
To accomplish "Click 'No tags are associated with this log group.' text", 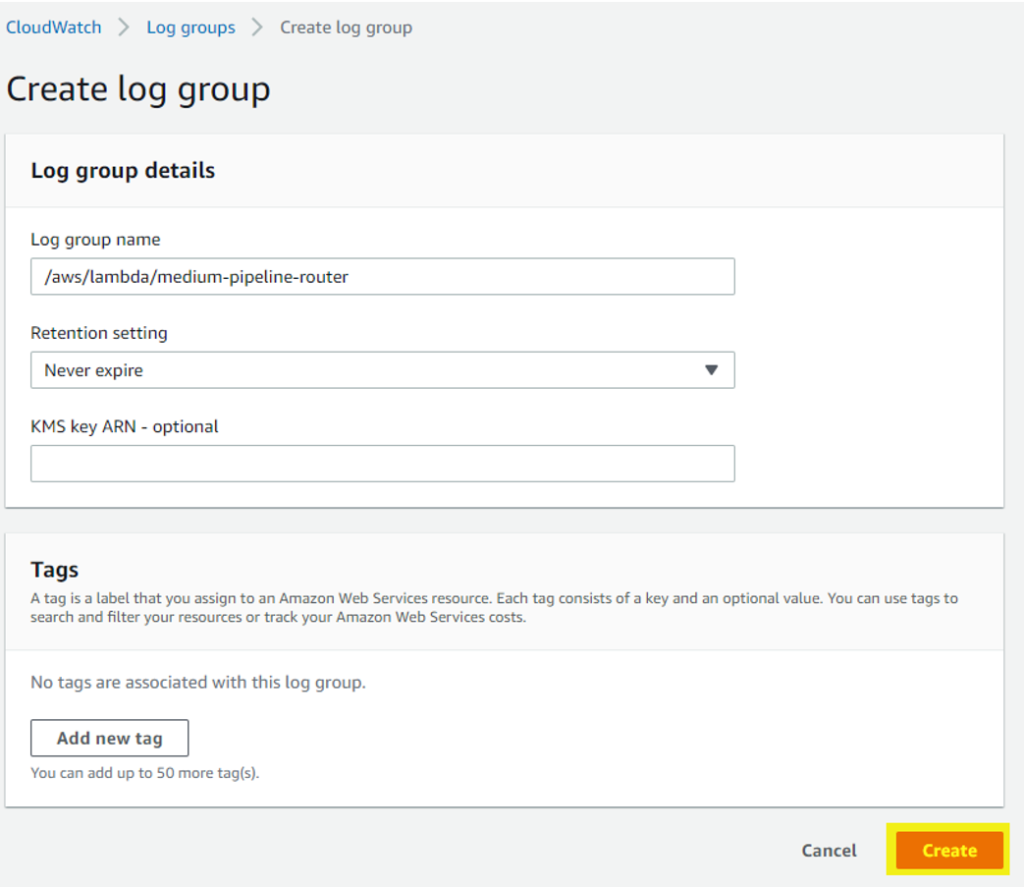I will tap(198, 683).
